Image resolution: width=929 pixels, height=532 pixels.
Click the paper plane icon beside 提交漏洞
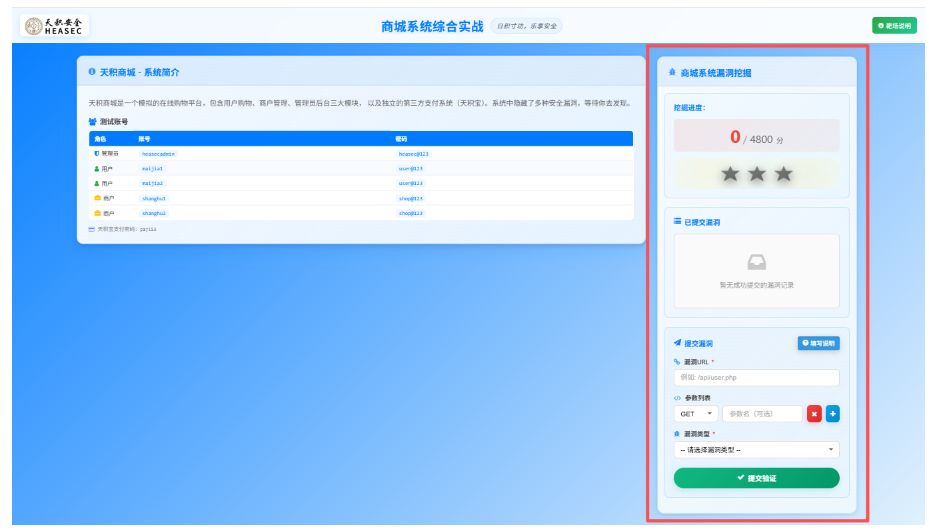coord(677,343)
